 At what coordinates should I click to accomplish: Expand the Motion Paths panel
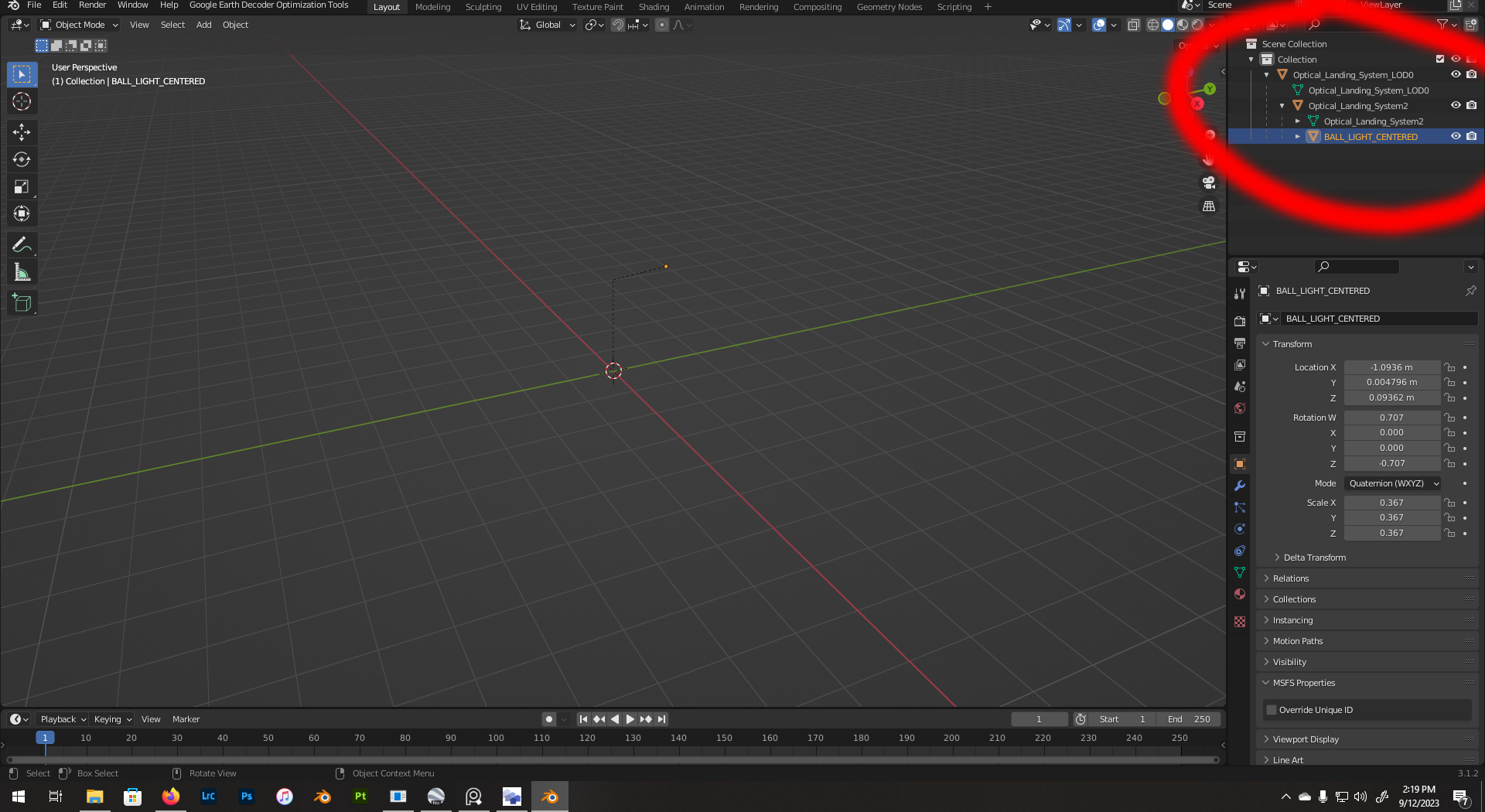[x=1298, y=641]
